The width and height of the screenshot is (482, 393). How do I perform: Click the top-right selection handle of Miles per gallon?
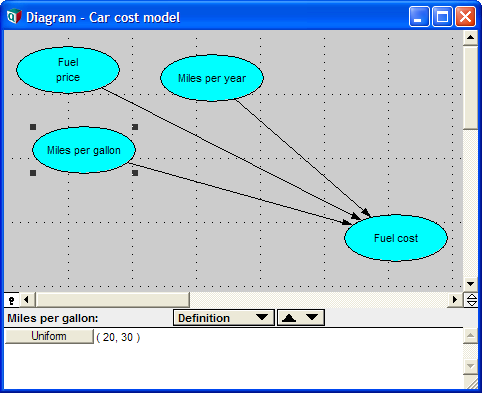[x=135, y=127]
